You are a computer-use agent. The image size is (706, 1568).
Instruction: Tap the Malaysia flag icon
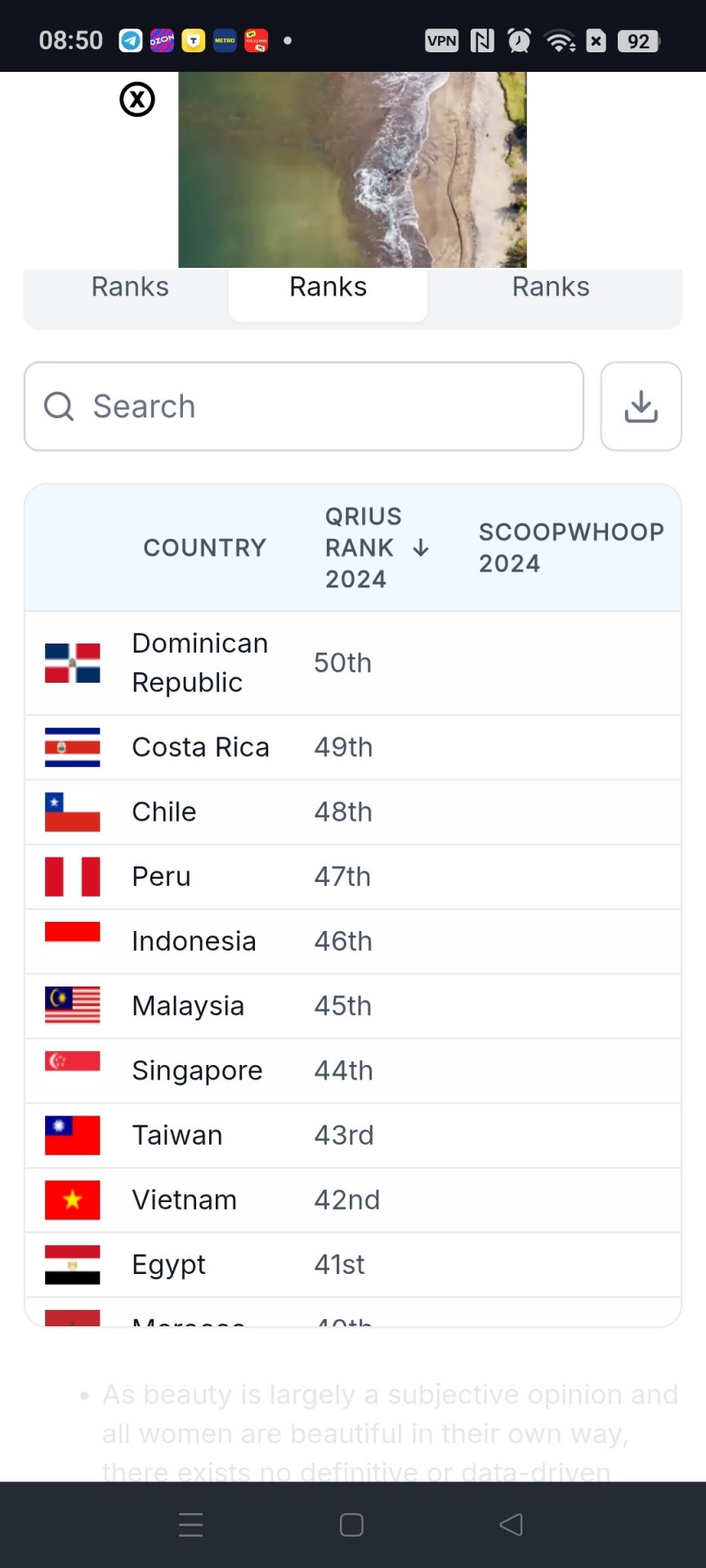tap(73, 1005)
